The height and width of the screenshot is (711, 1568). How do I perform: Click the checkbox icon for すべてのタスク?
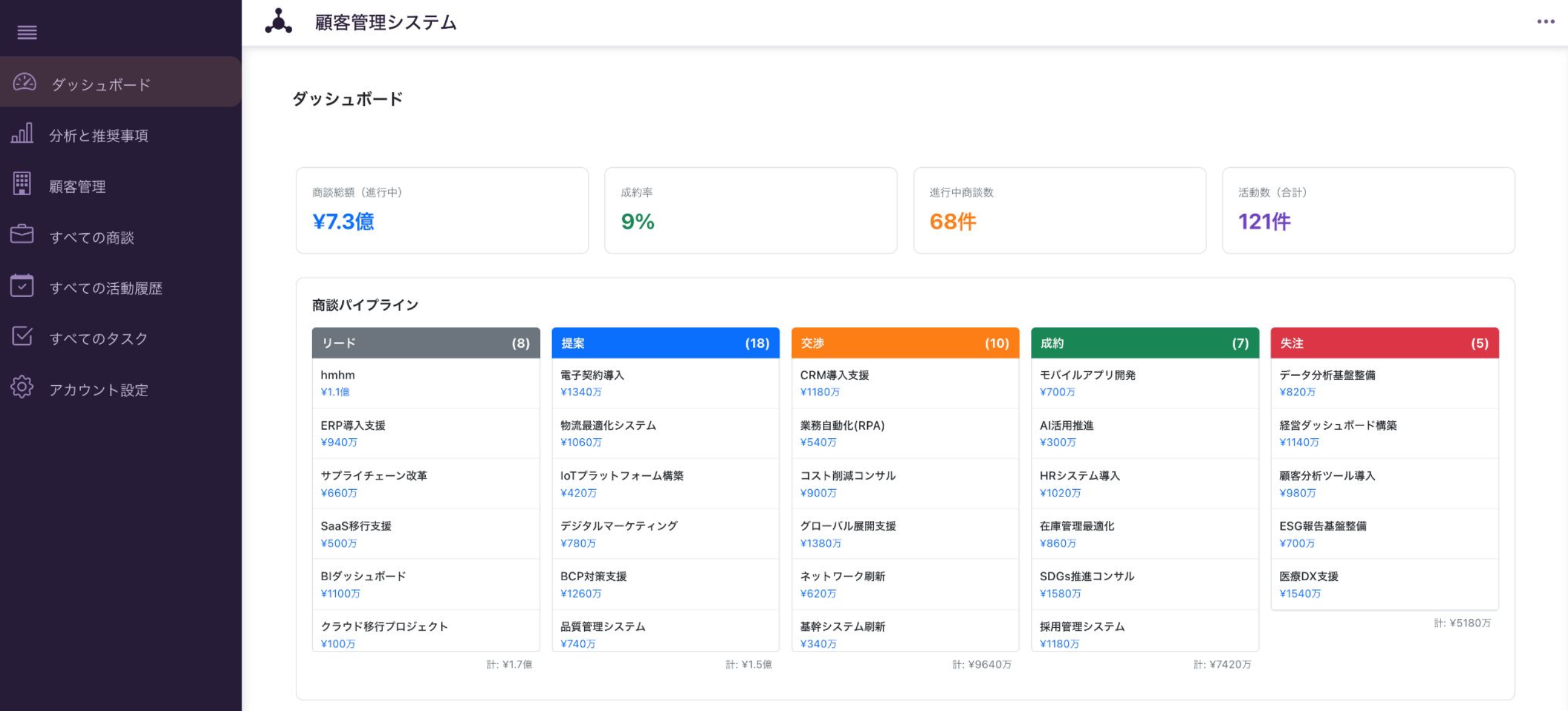22,335
